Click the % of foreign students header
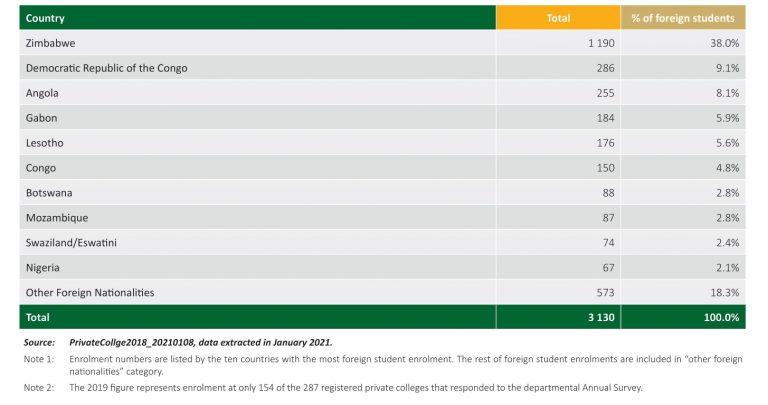The width and height of the screenshot is (768, 405). pyautogui.click(x=684, y=18)
